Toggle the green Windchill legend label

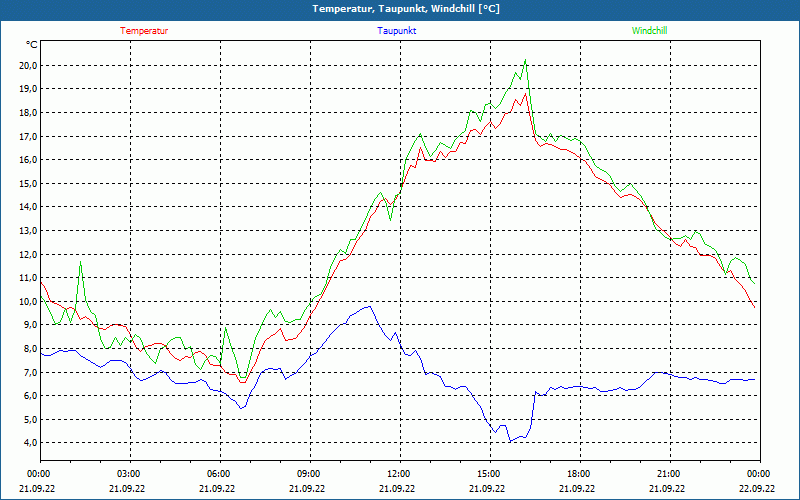click(x=649, y=31)
